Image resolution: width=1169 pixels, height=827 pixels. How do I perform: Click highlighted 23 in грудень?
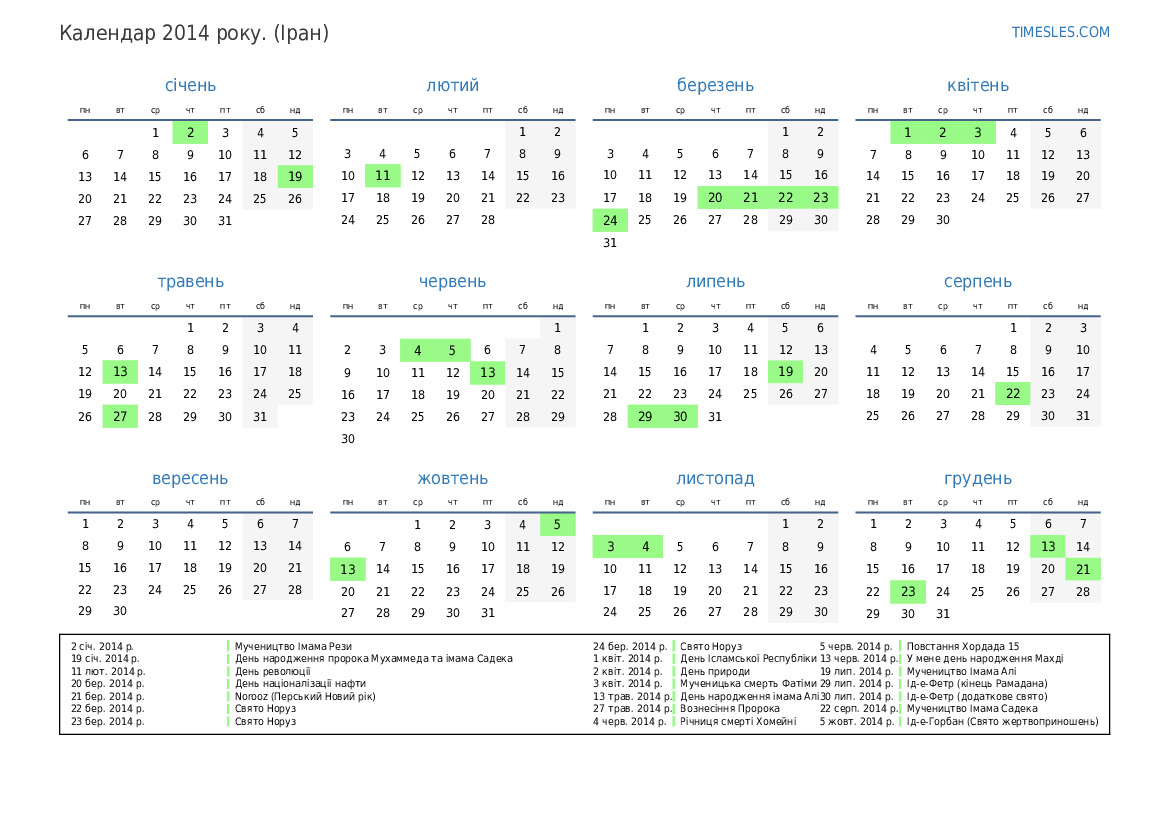pos(908,591)
